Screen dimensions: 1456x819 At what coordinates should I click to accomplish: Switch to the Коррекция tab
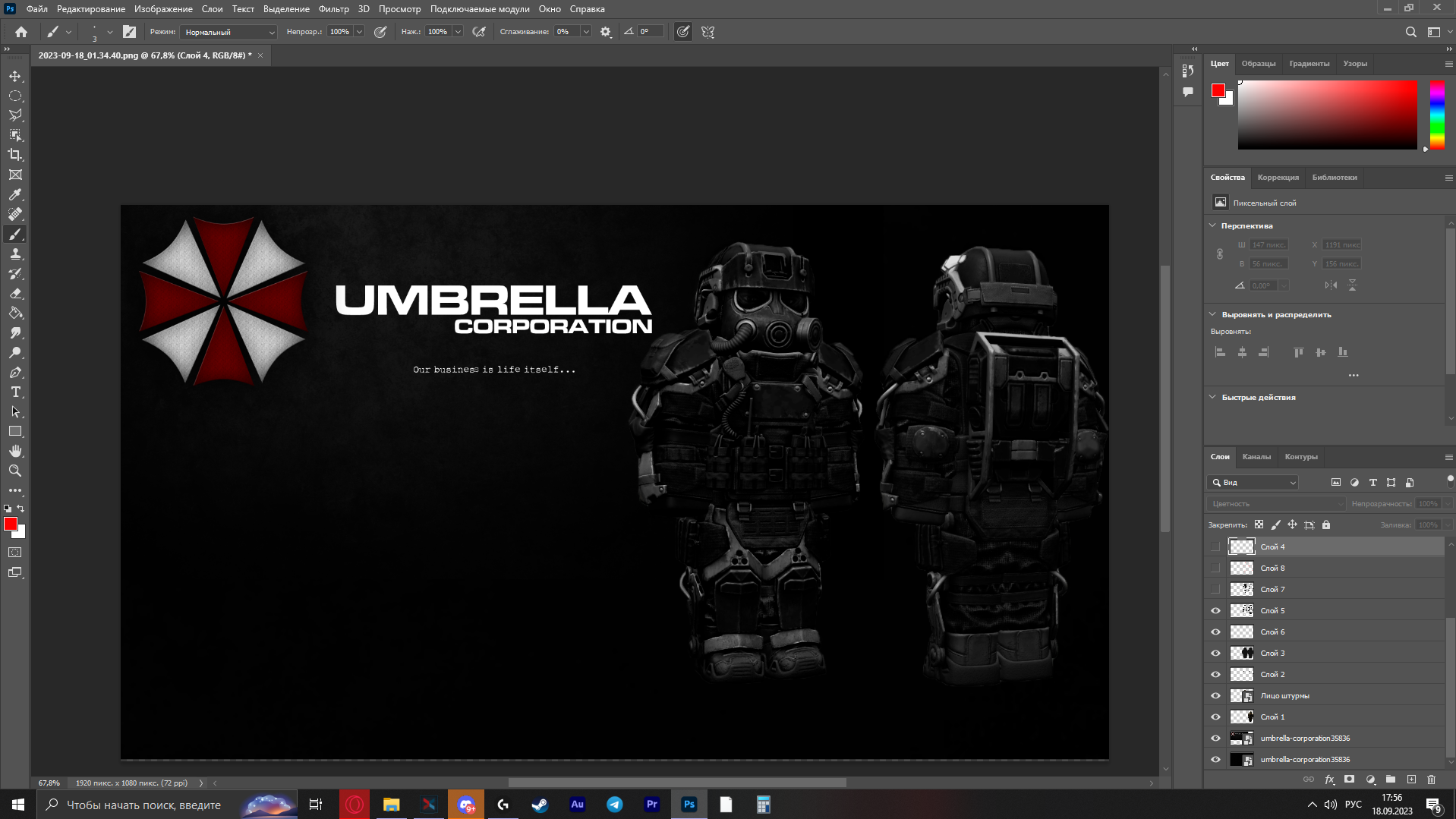1278,177
